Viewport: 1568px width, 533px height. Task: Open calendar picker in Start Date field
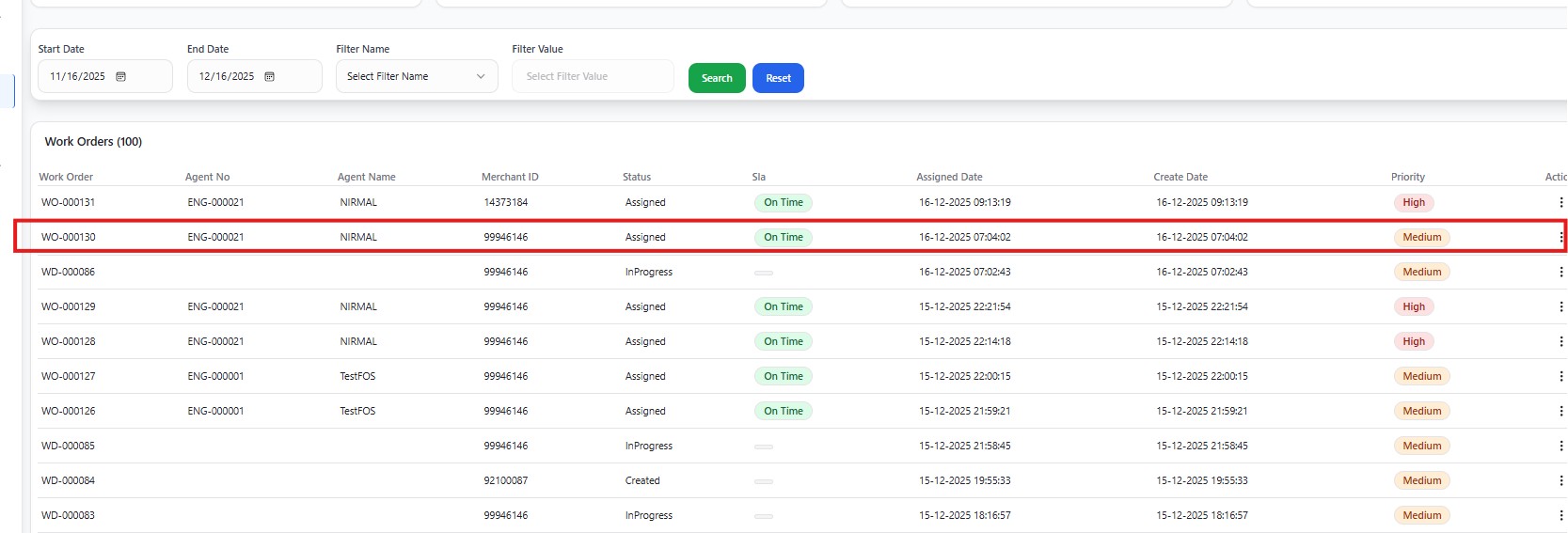[120, 77]
